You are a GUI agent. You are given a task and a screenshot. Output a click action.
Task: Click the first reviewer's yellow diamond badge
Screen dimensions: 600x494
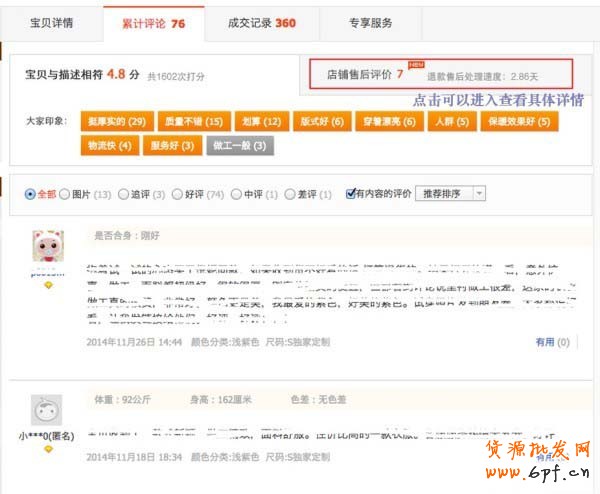[47, 284]
